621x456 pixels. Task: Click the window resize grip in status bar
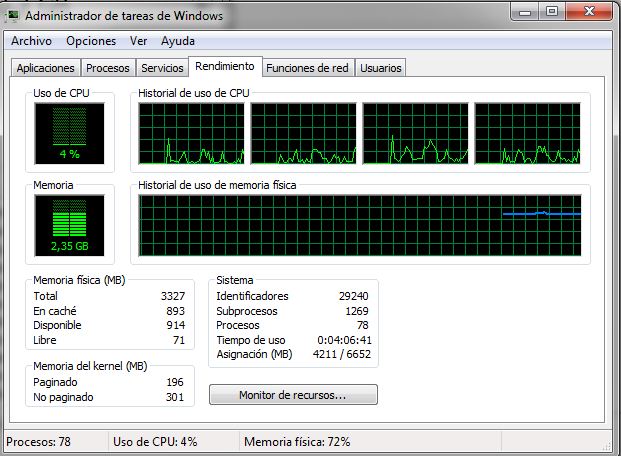tap(607, 446)
